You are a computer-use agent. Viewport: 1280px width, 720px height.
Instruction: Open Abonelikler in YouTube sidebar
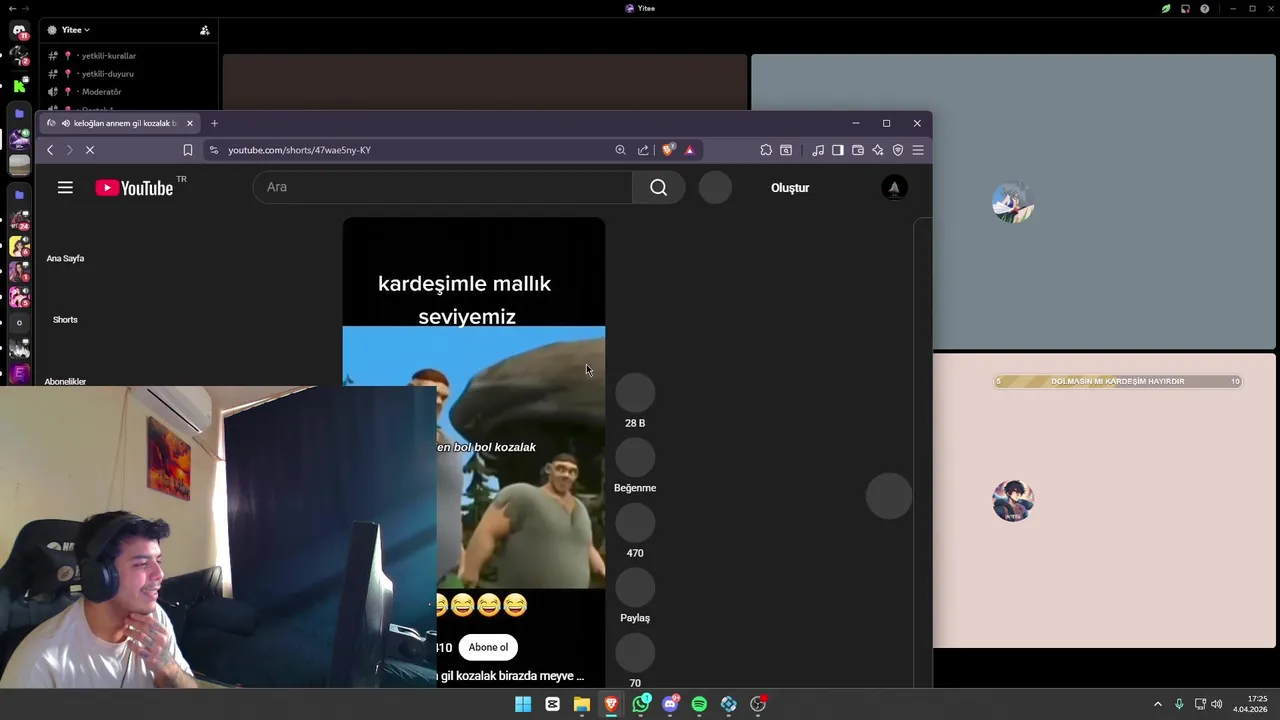click(65, 381)
